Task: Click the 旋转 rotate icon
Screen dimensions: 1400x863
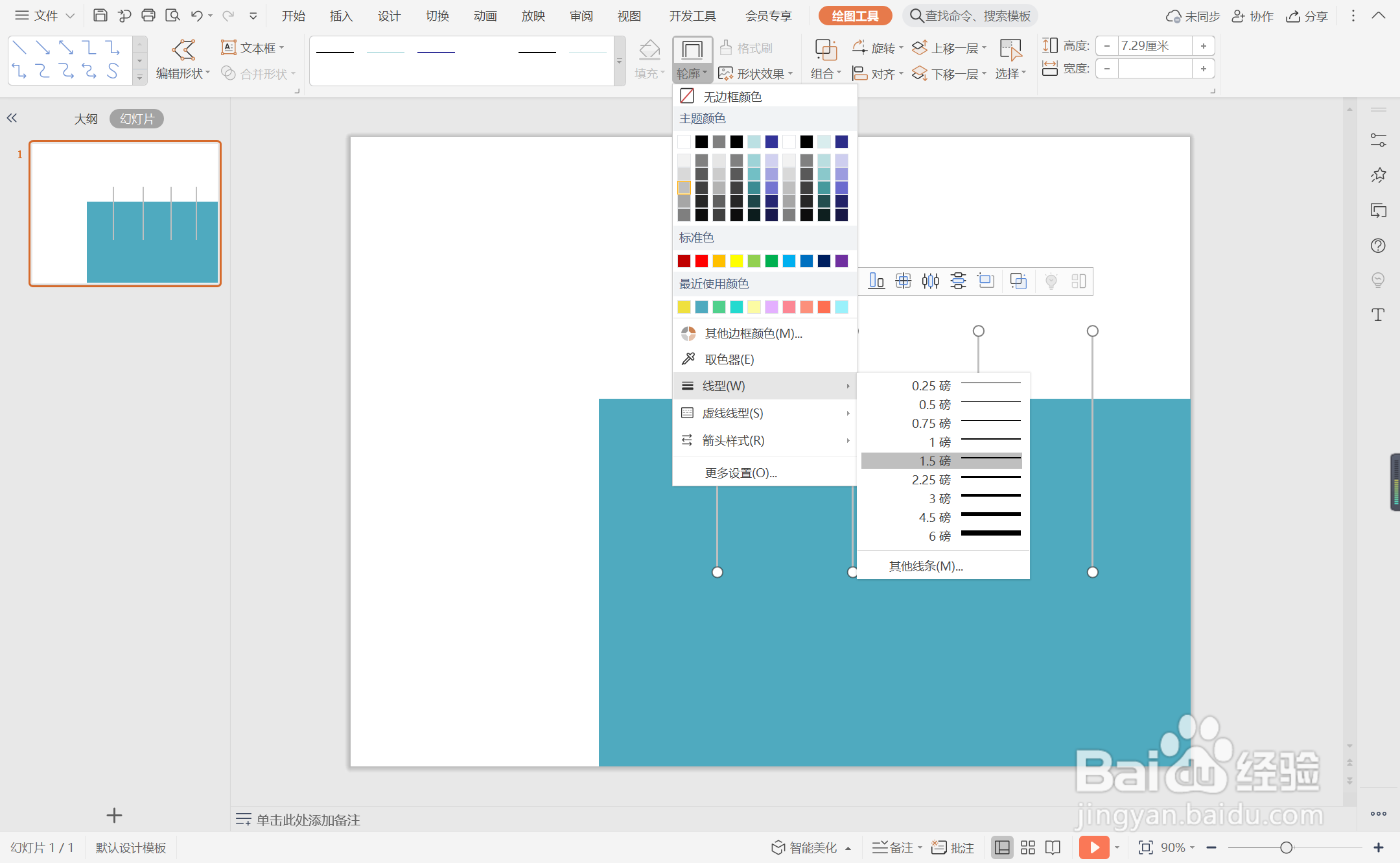Action: (860, 47)
